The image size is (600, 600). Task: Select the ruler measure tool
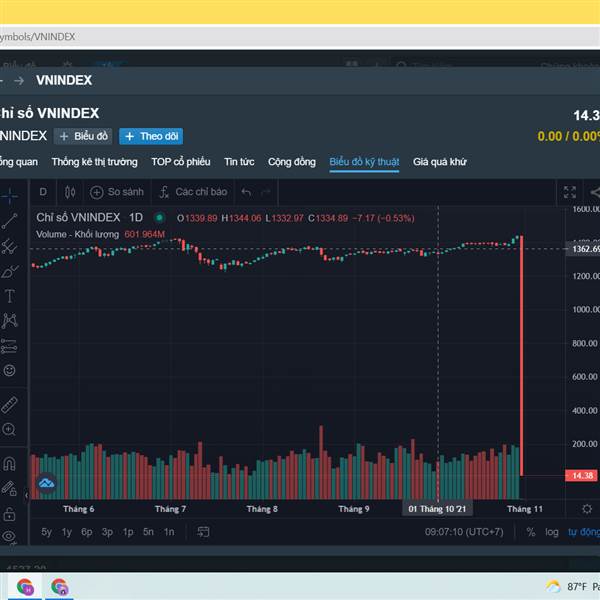(x=9, y=405)
